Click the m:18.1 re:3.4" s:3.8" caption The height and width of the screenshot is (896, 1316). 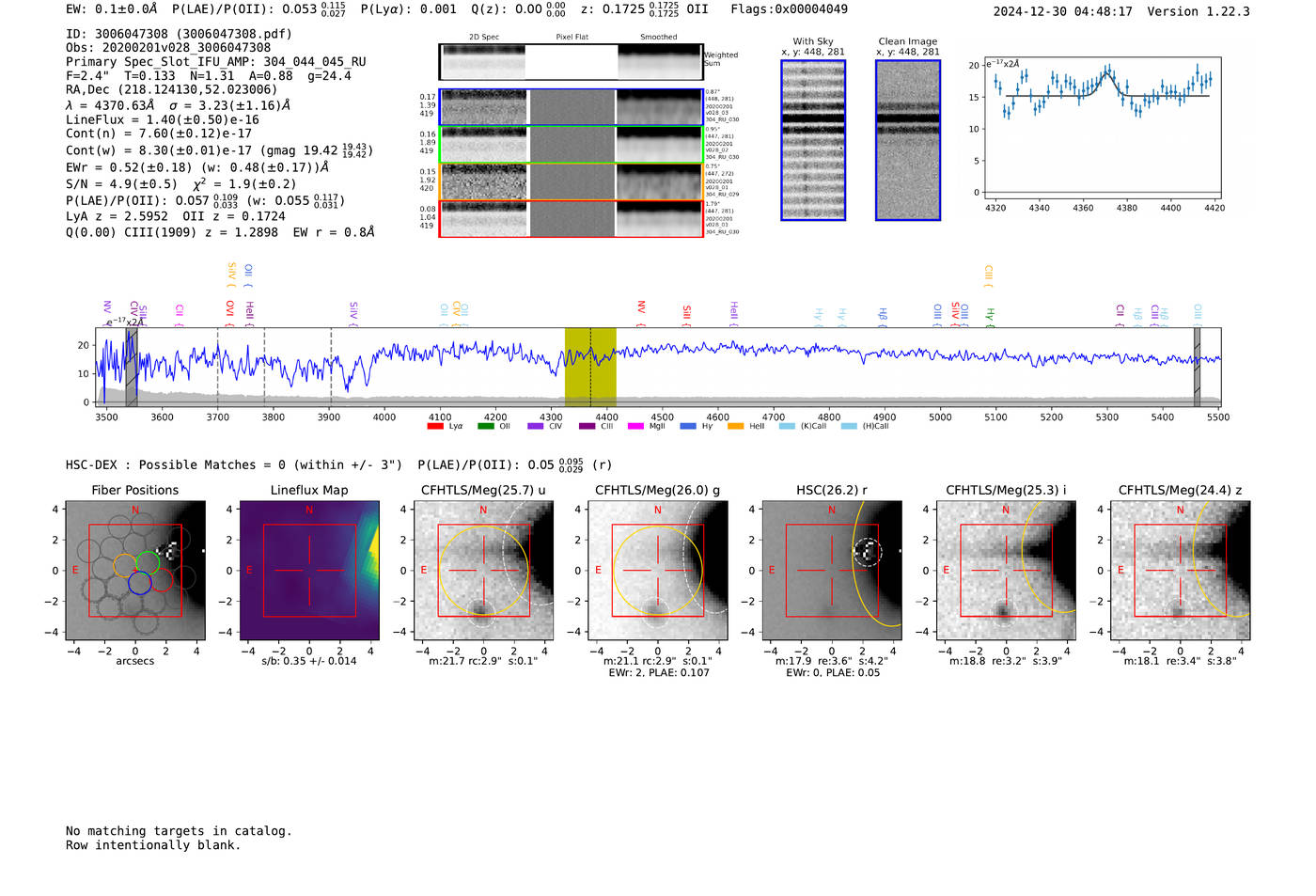(x=1181, y=661)
